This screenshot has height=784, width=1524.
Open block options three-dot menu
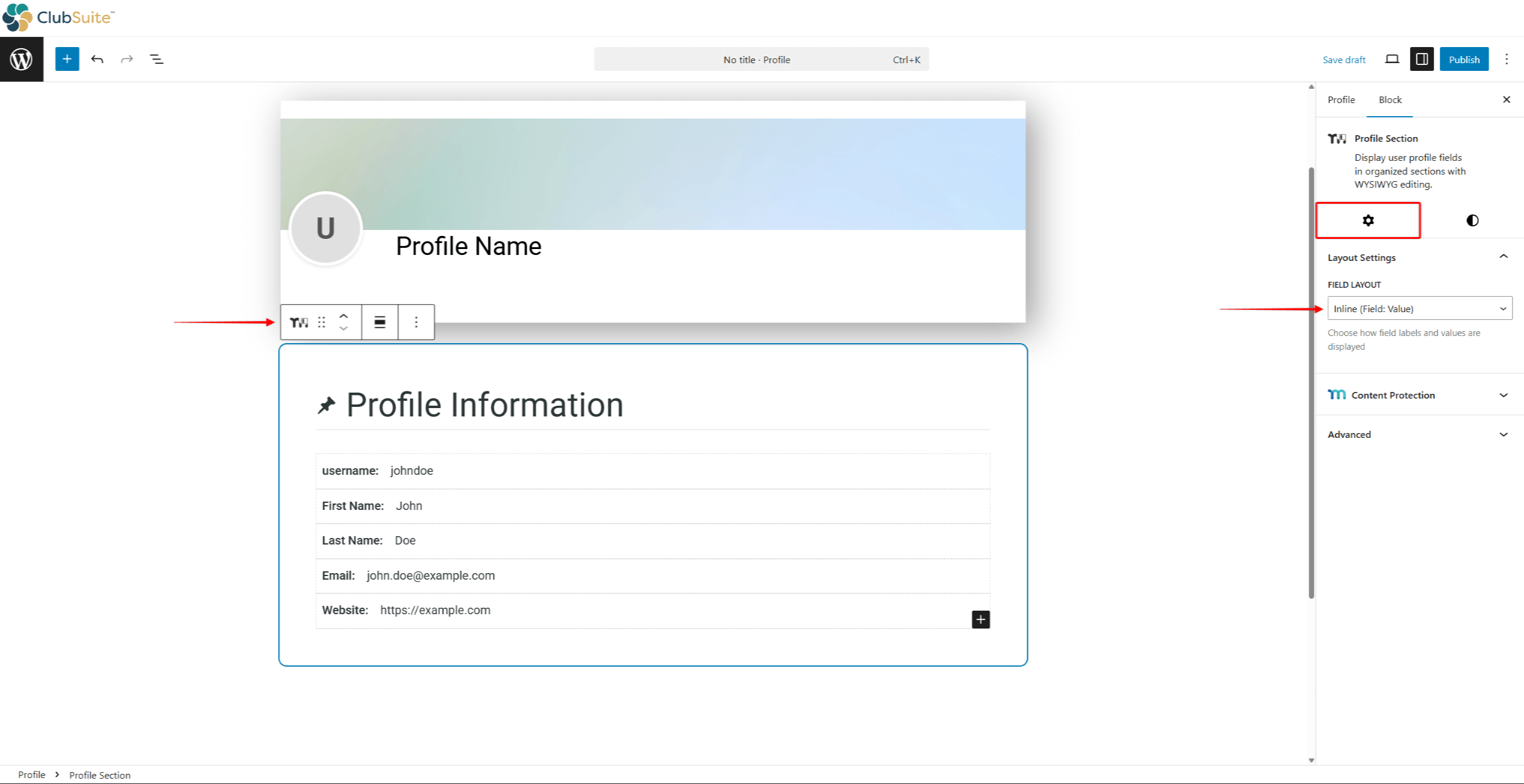(416, 322)
